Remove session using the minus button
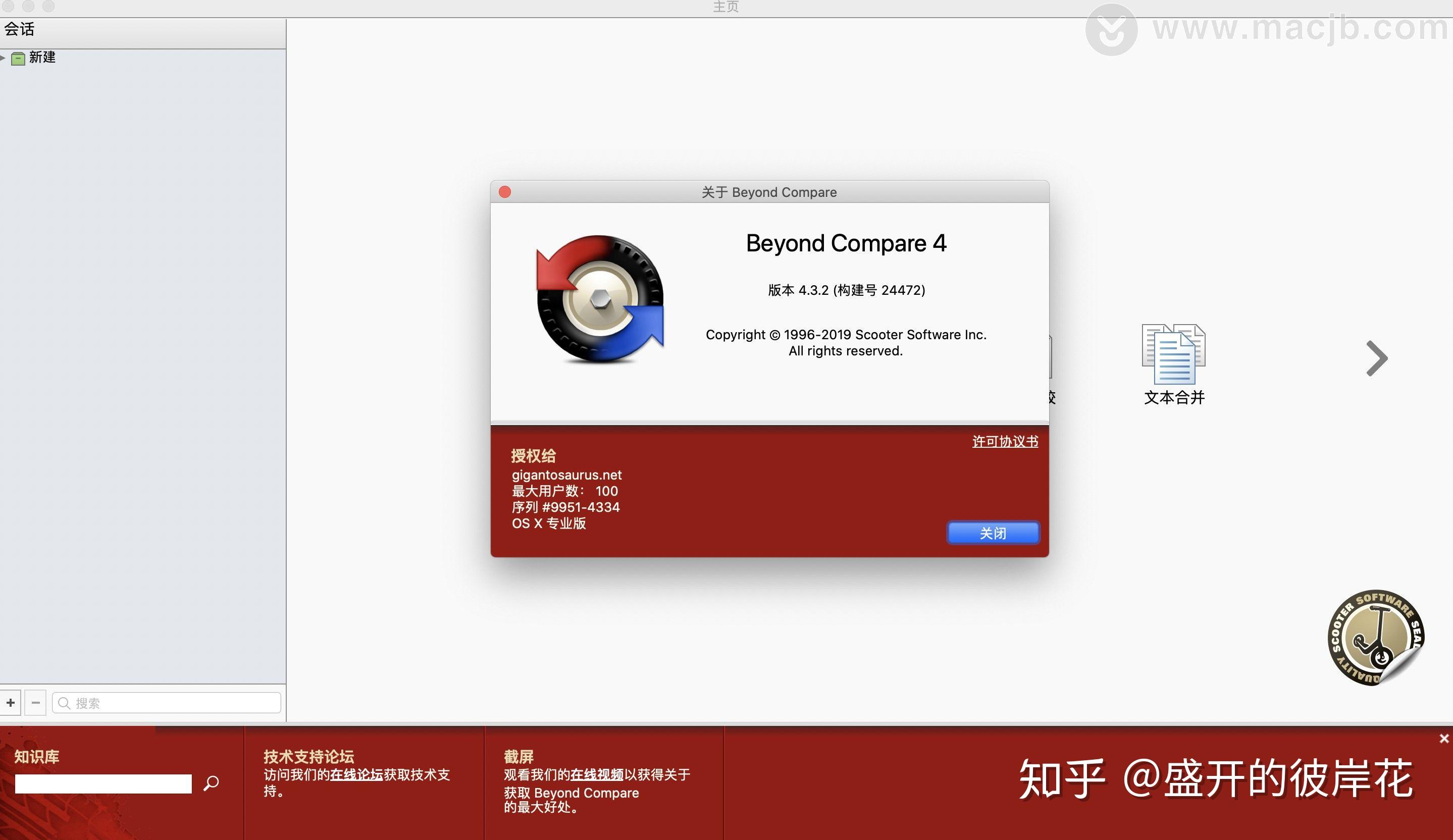This screenshot has height=840, width=1453. click(35, 703)
